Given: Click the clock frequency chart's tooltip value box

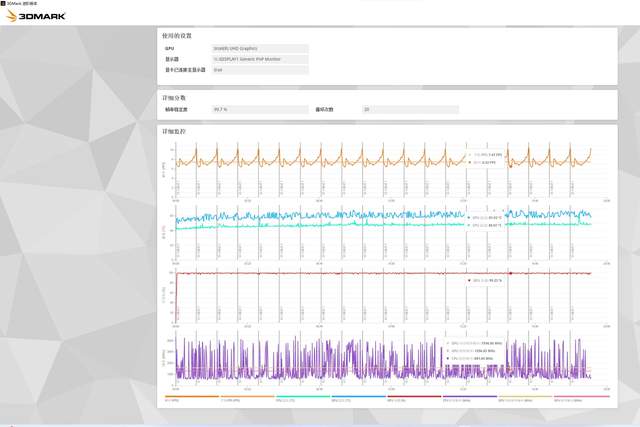Looking at the screenshot, I should [475, 351].
